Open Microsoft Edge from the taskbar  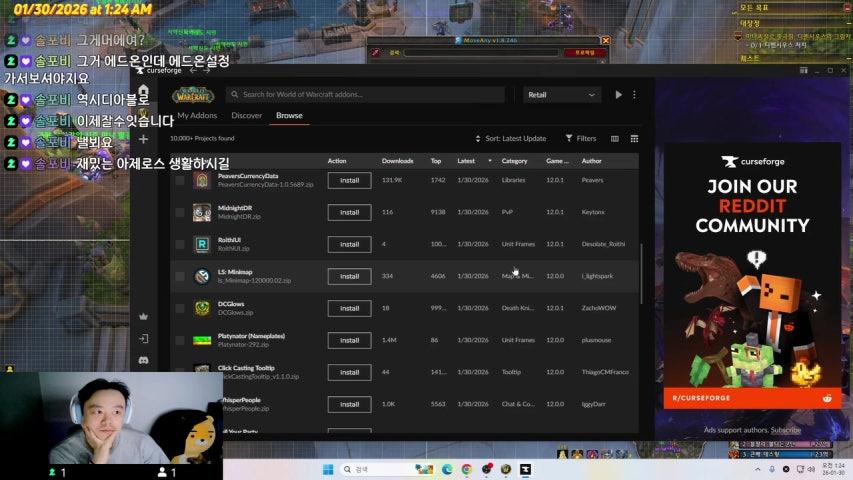click(x=447, y=469)
